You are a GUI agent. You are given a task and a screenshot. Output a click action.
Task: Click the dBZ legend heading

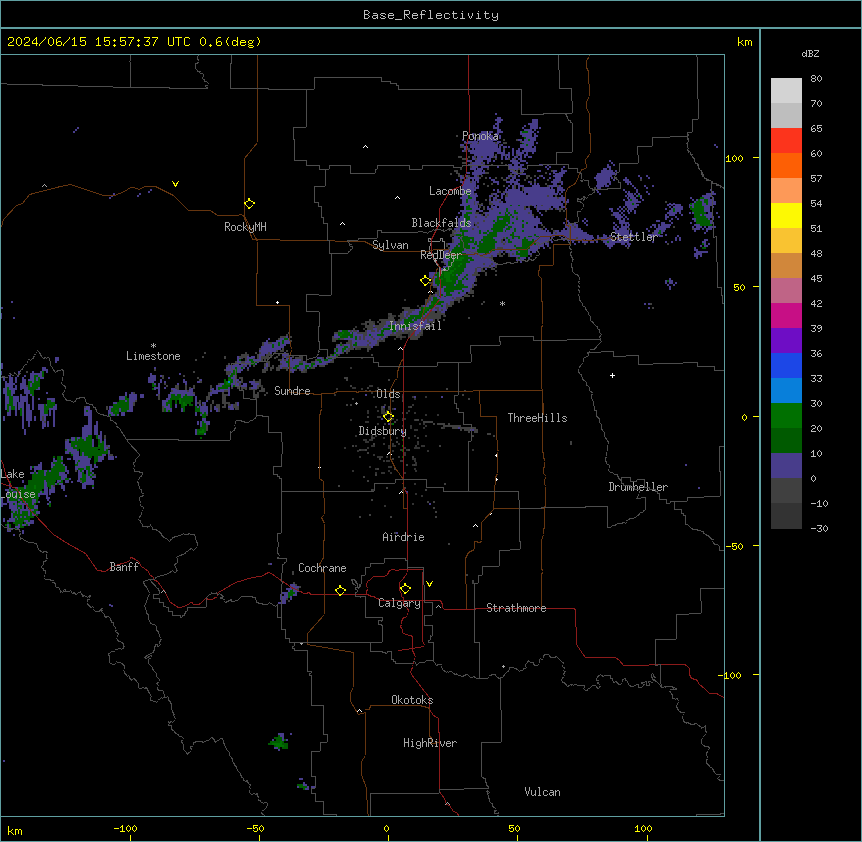[810, 53]
